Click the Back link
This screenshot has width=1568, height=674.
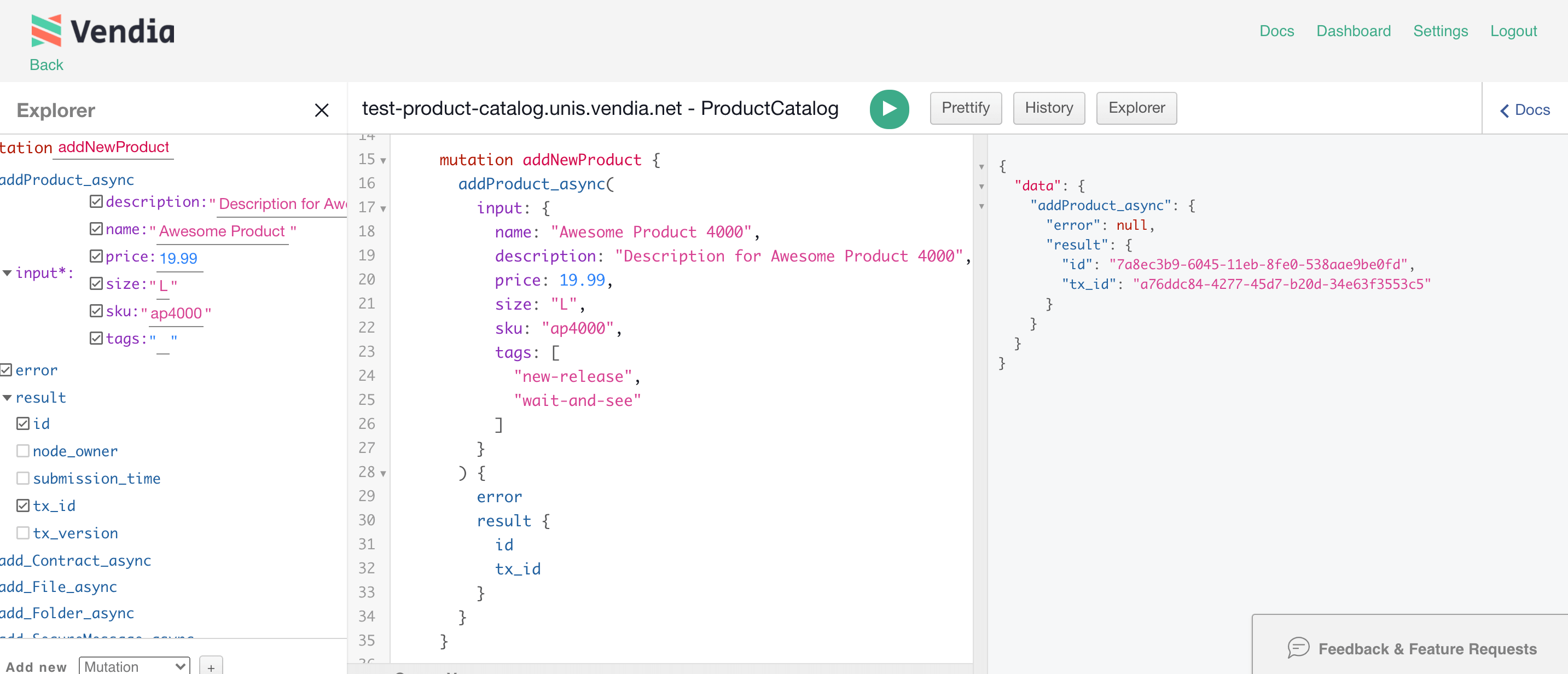47,65
